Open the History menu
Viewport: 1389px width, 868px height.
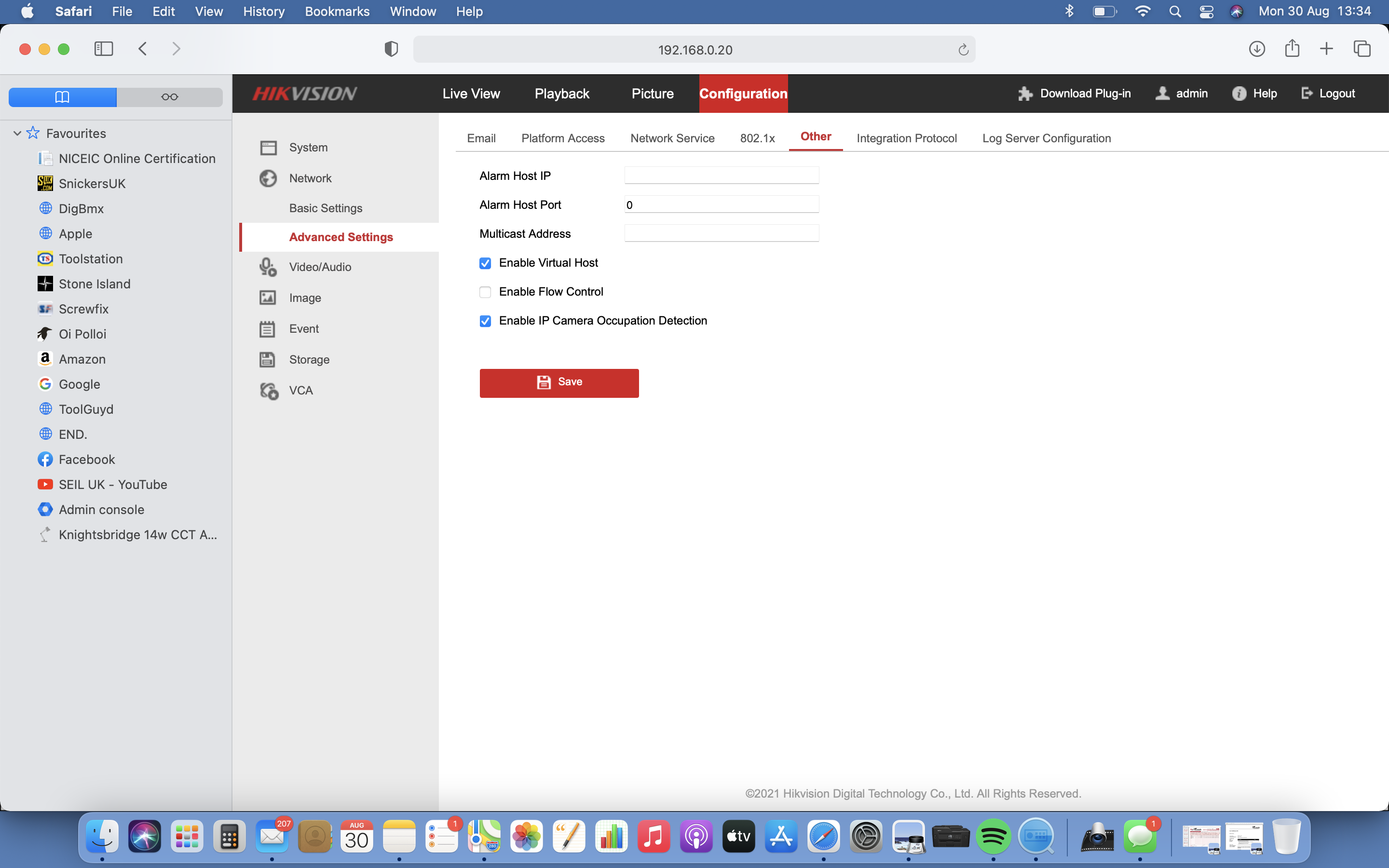click(263, 12)
